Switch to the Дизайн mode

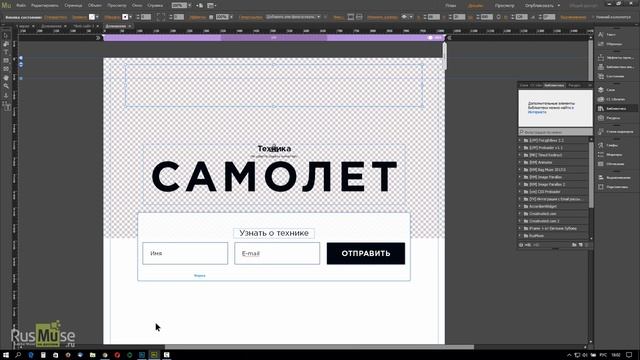point(475,6)
